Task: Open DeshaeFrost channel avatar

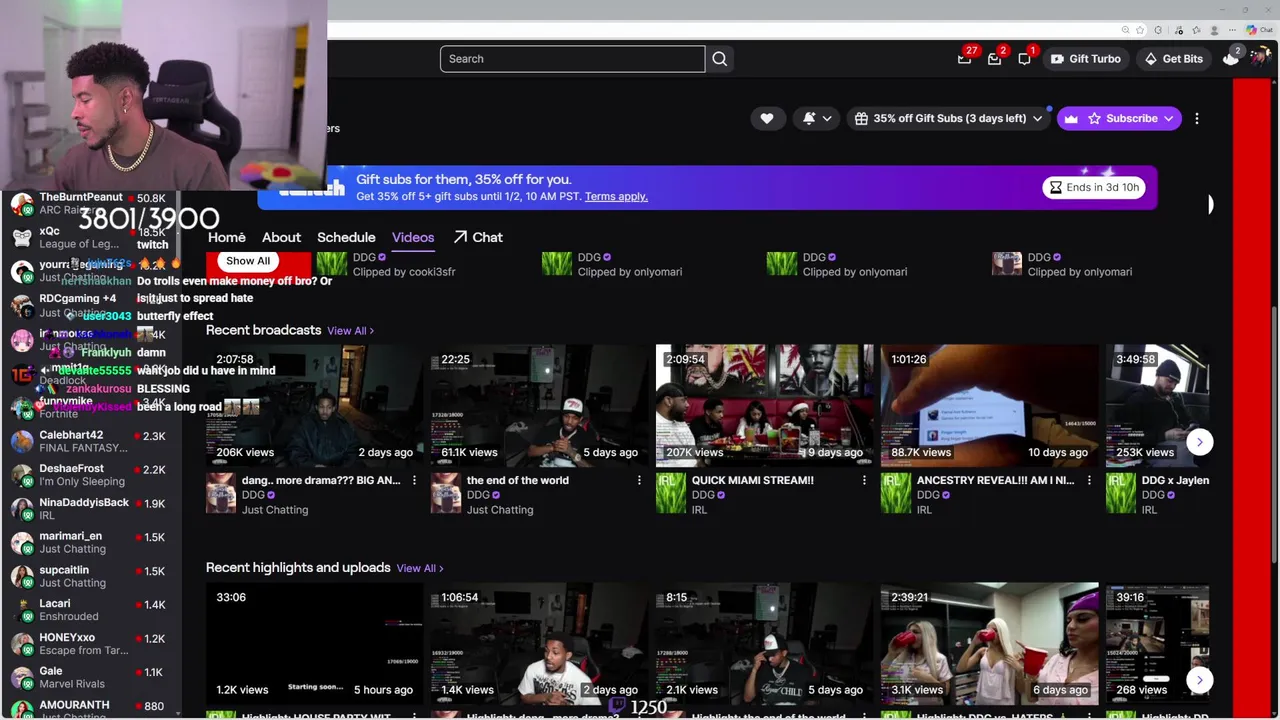Action: (21, 475)
